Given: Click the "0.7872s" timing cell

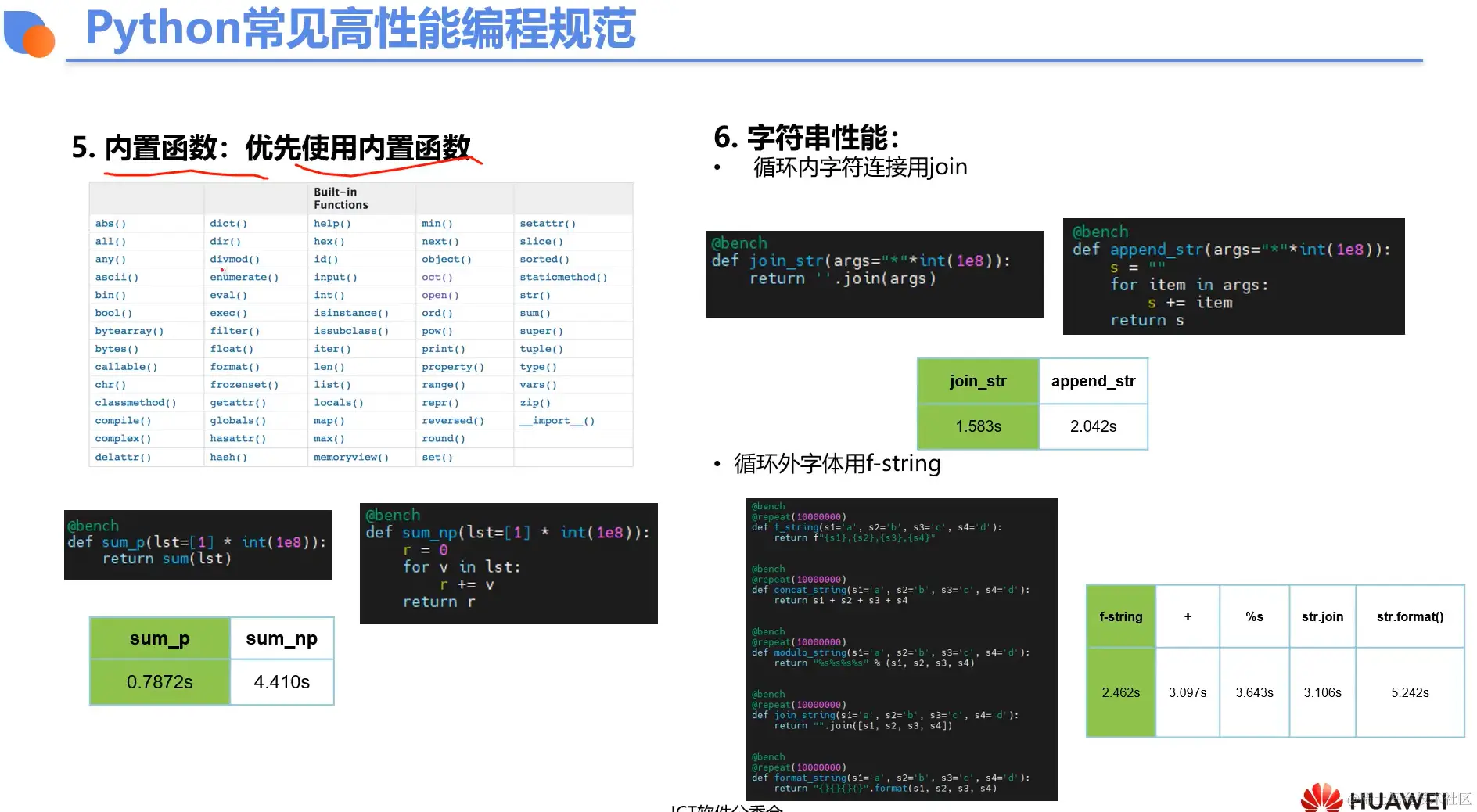Looking at the screenshot, I should pos(160,682).
